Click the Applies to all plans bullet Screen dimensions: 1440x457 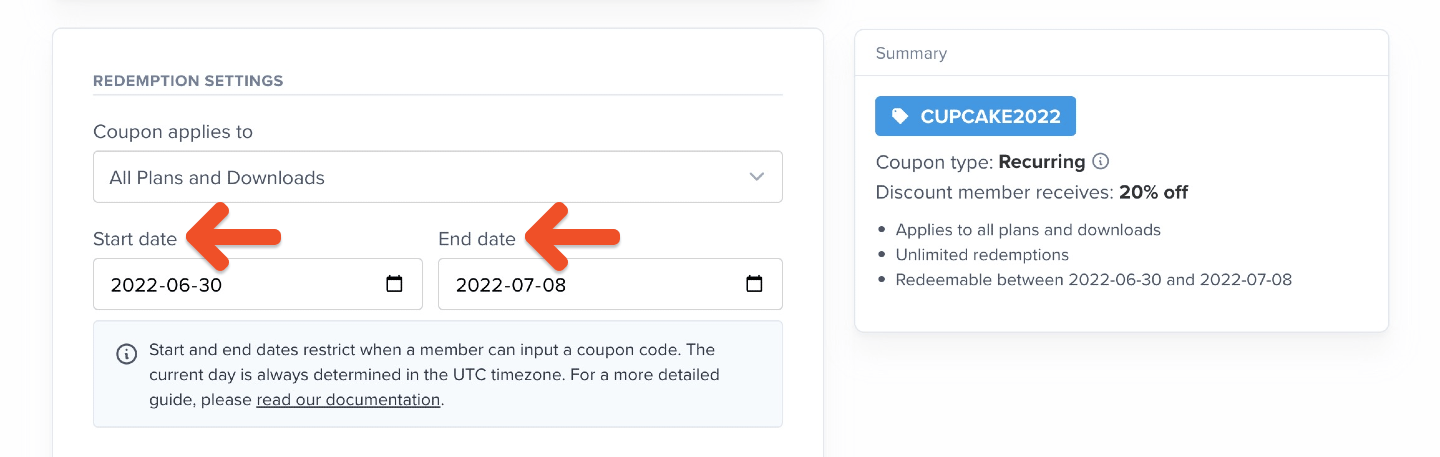1028,230
